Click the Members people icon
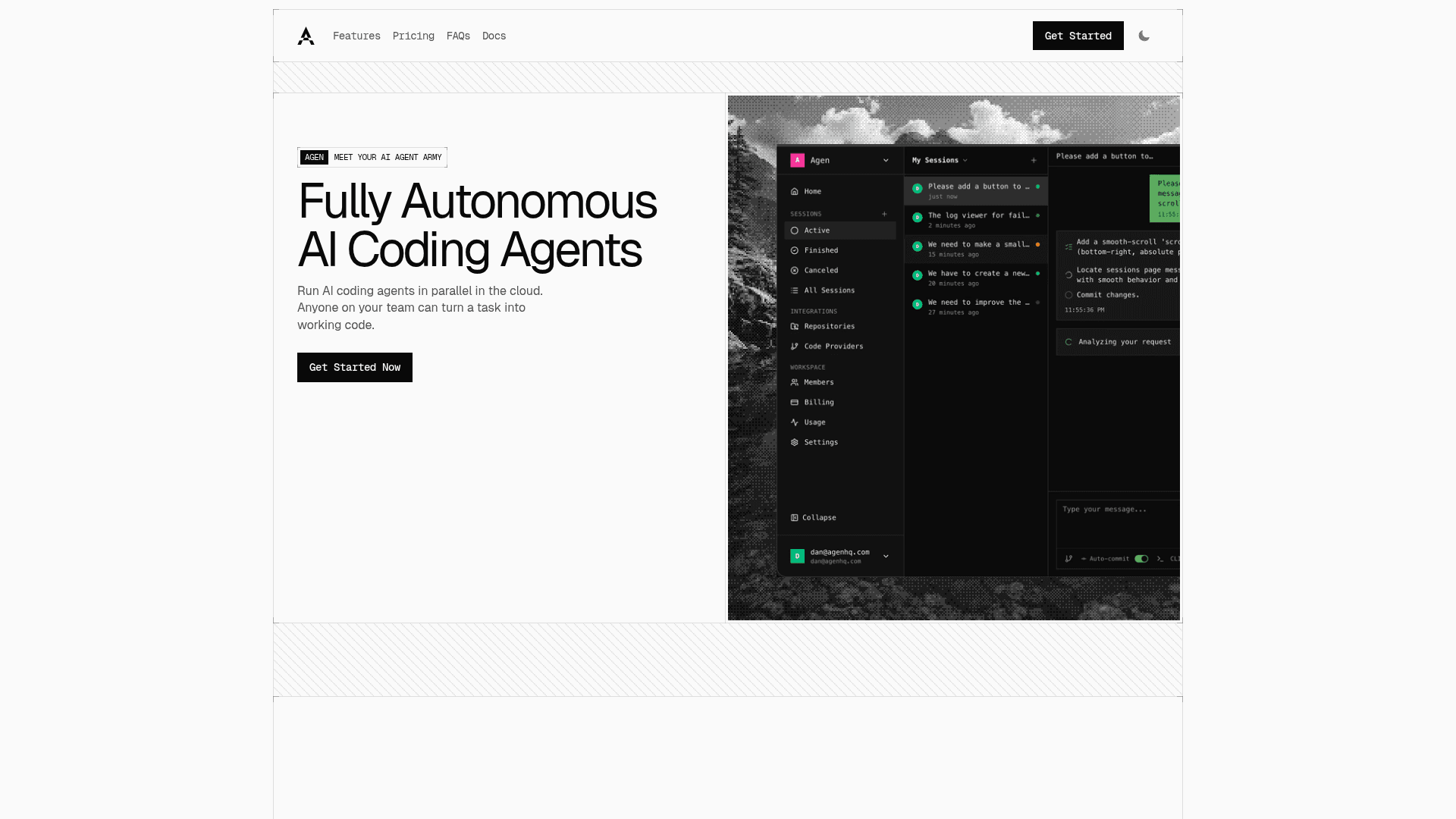The width and height of the screenshot is (1456, 819). 794,383
